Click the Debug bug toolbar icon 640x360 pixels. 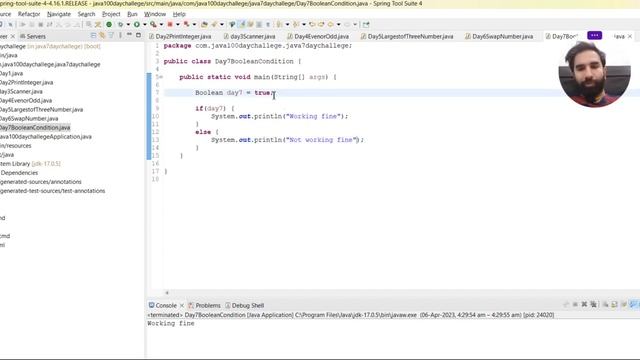point(120,24)
